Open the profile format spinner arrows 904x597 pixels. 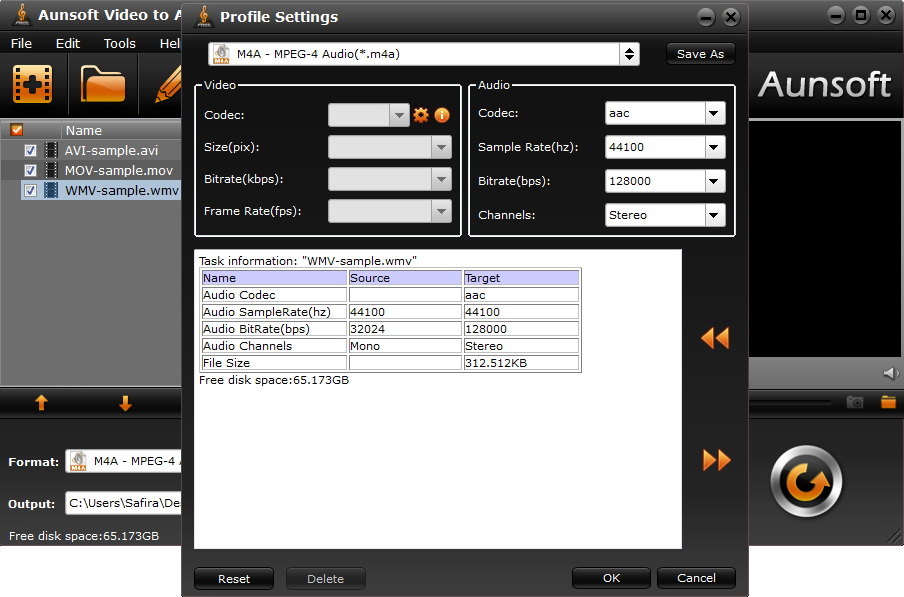tap(630, 54)
